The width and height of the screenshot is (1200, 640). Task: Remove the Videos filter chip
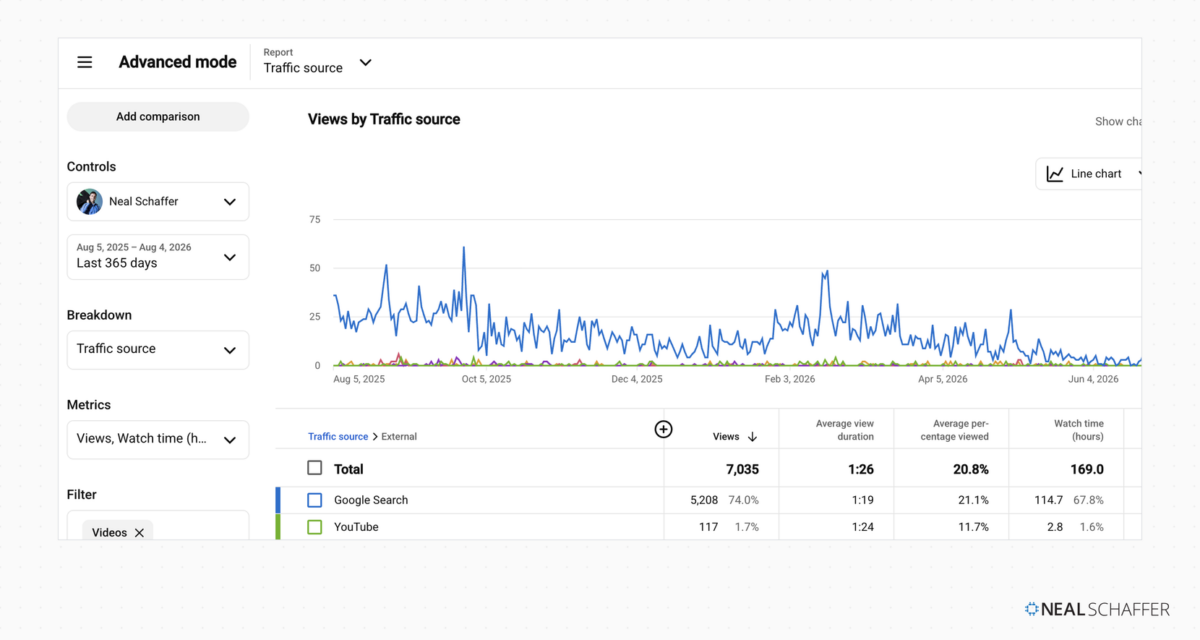pos(139,533)
